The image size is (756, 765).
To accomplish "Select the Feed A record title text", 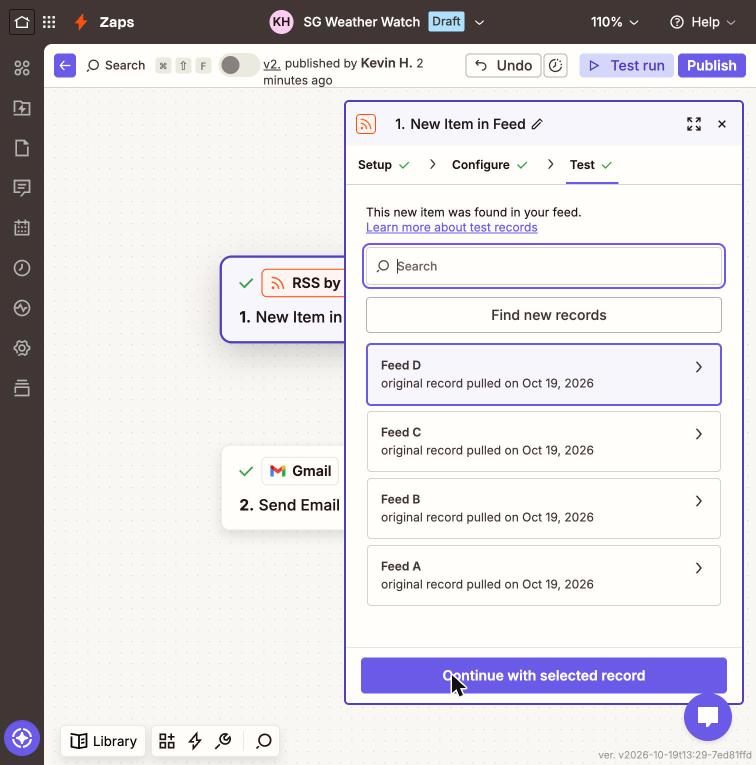I will 401,566.
